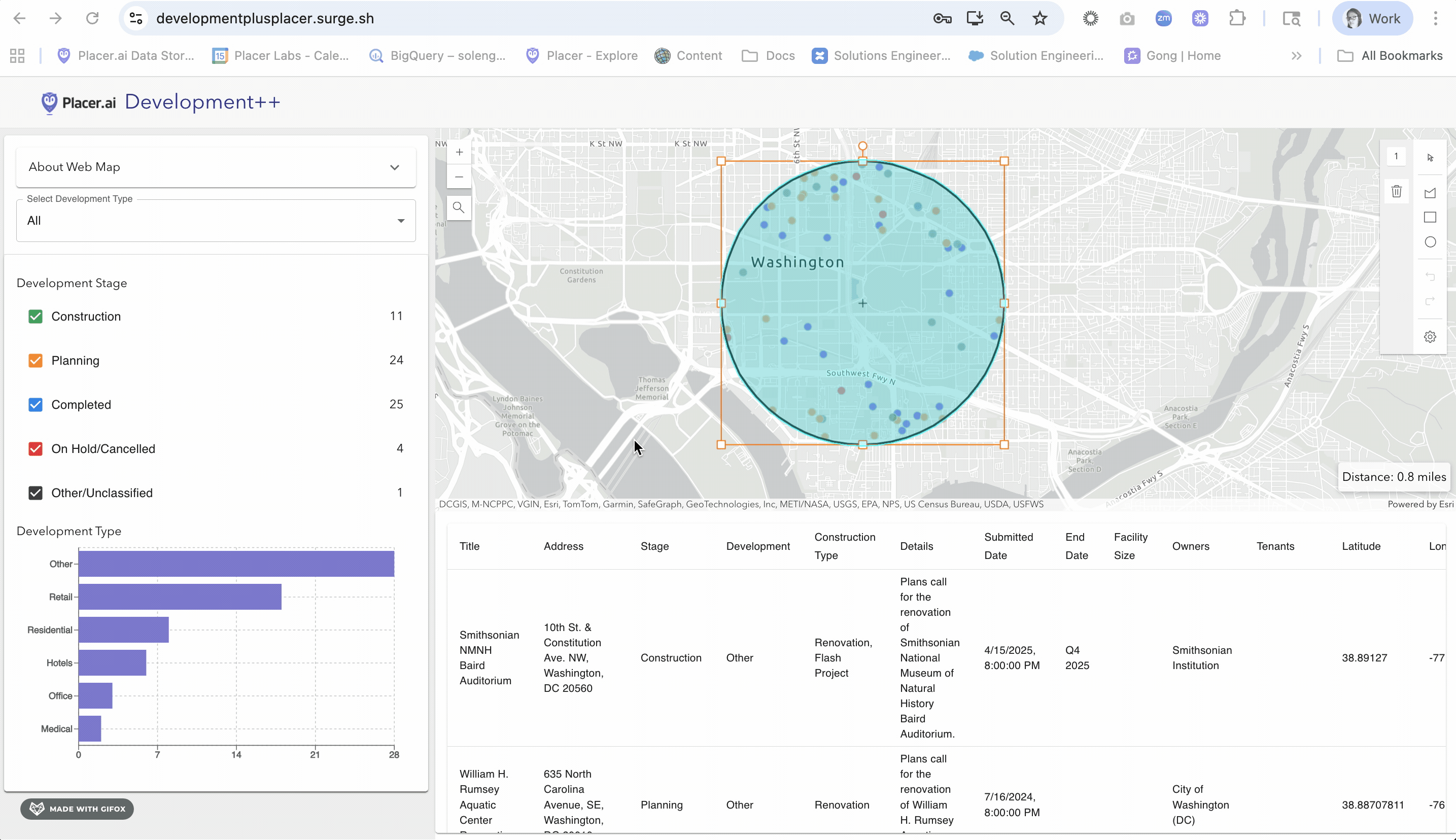Open the Docs bookmark folder
This screenshot has height=840, width=1456.
tap(769, 56)
